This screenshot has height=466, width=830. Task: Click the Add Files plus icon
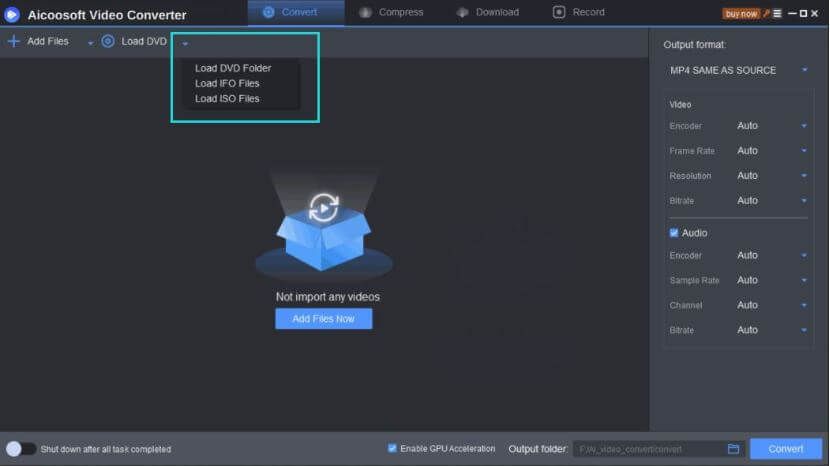[13, 42]
